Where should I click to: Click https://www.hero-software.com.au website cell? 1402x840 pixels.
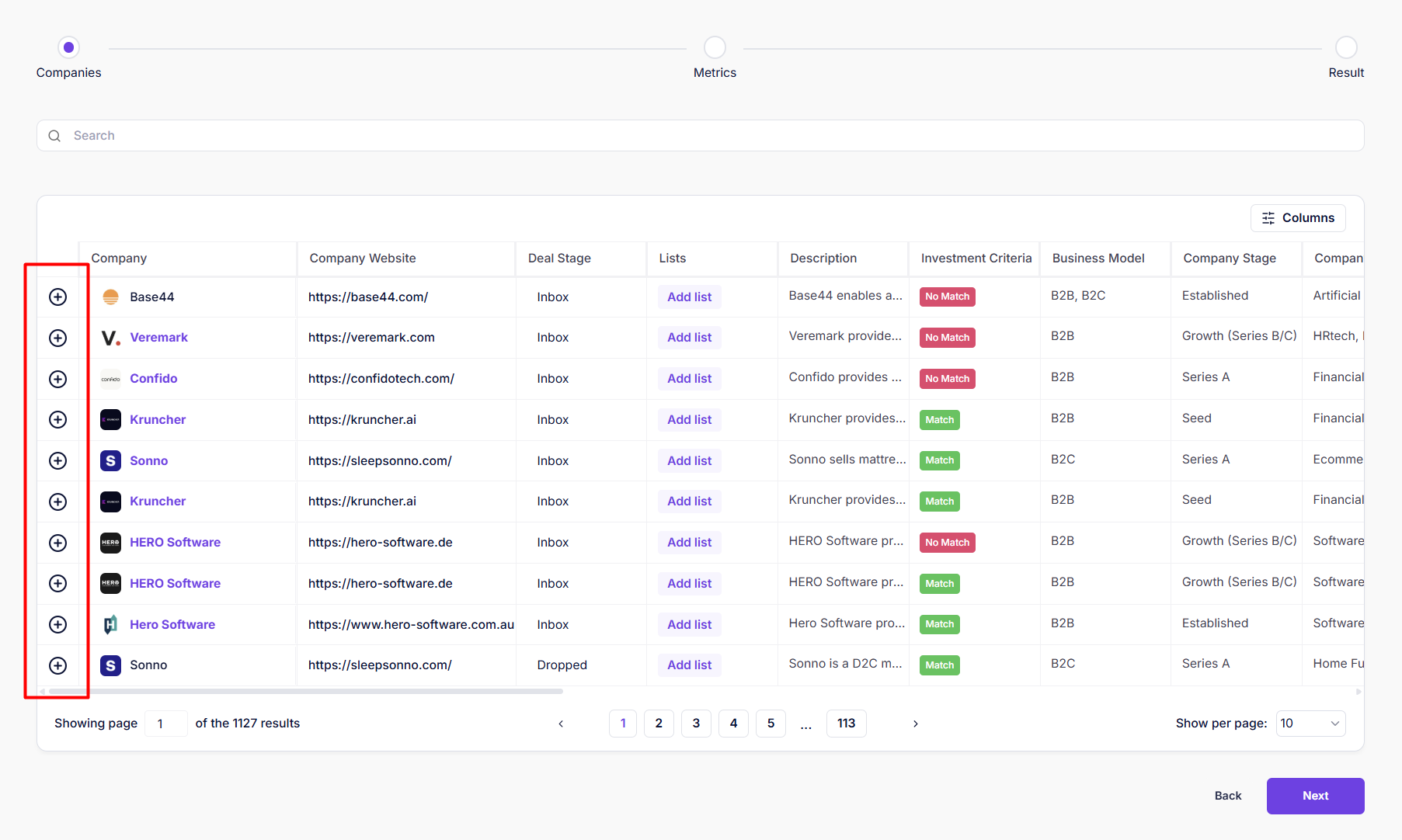[411, 624]
